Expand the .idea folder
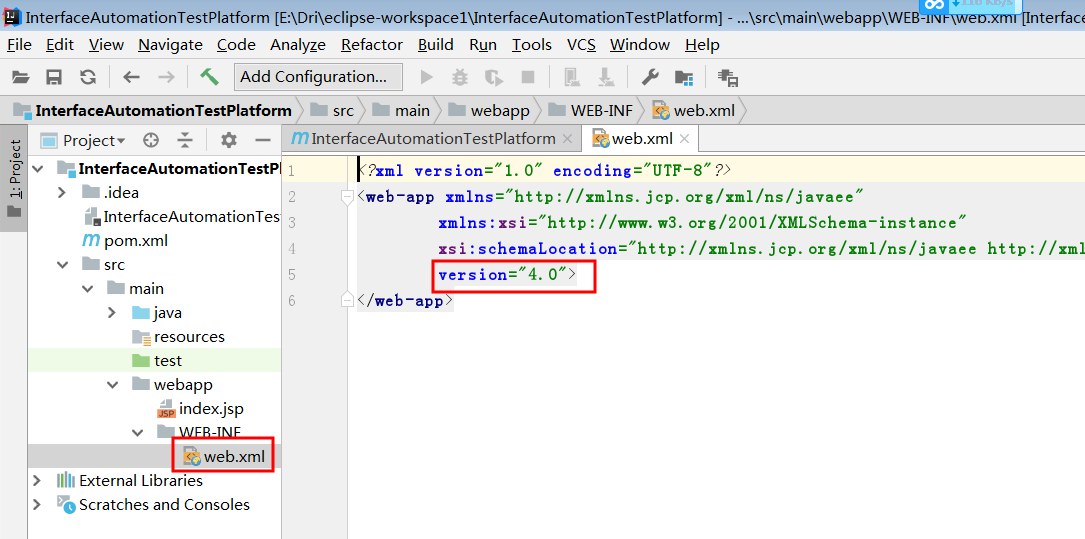The height and width of the screenshot is (539, 1085). pos(62,192)
